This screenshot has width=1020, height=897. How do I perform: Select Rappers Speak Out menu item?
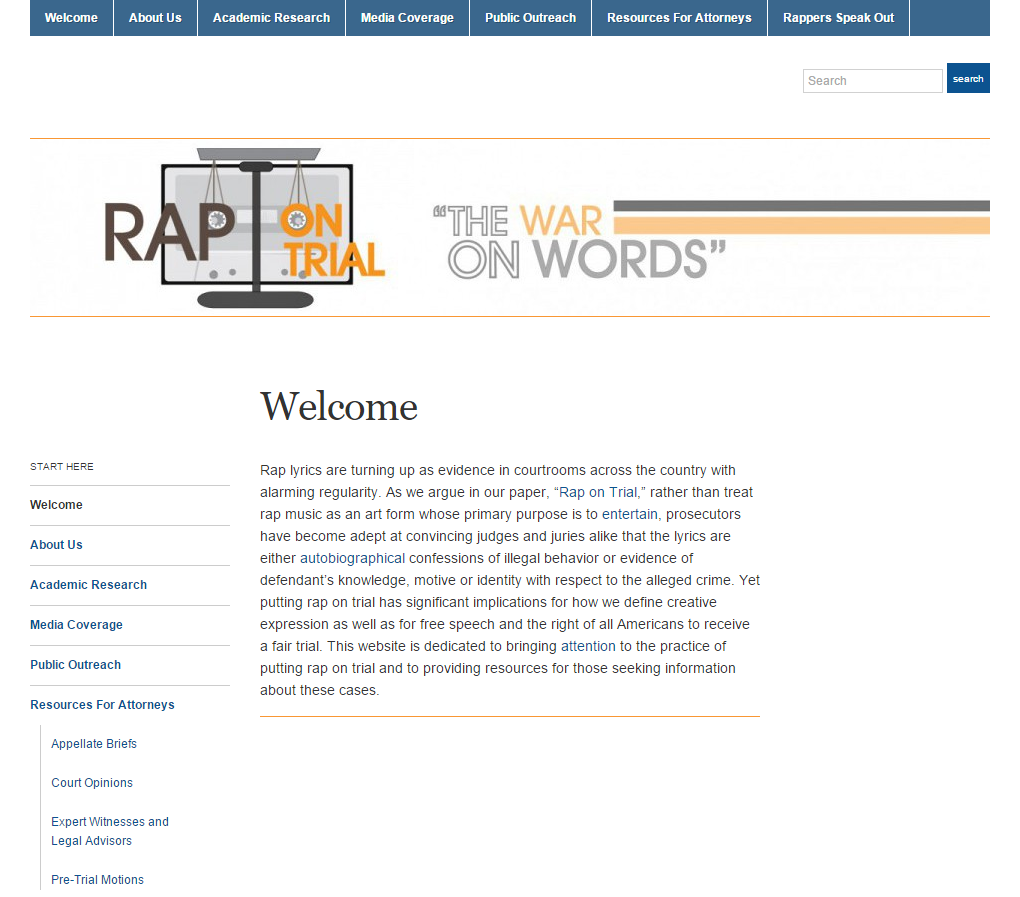click(838, 18)
